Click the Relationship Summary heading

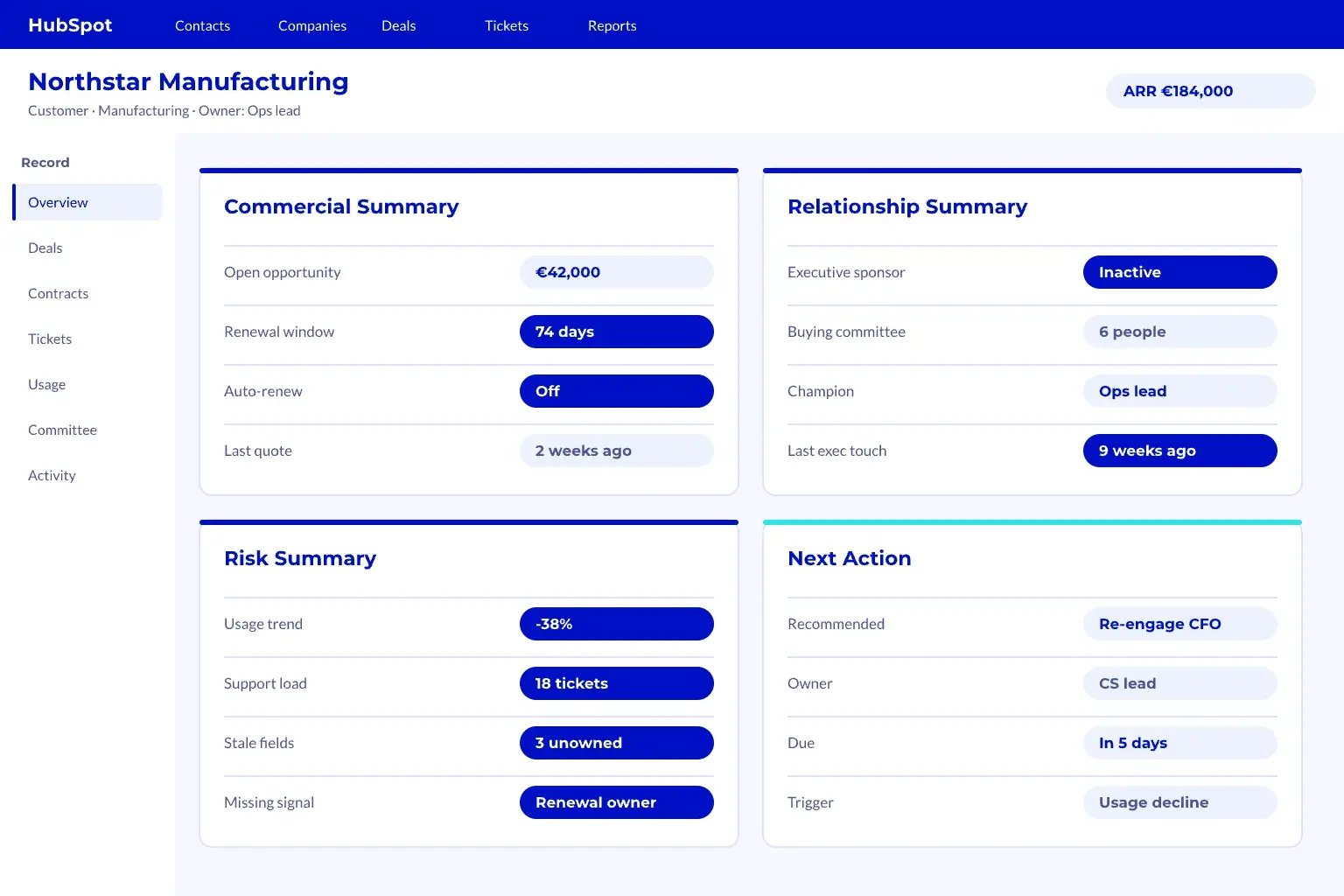pos(907,206)
